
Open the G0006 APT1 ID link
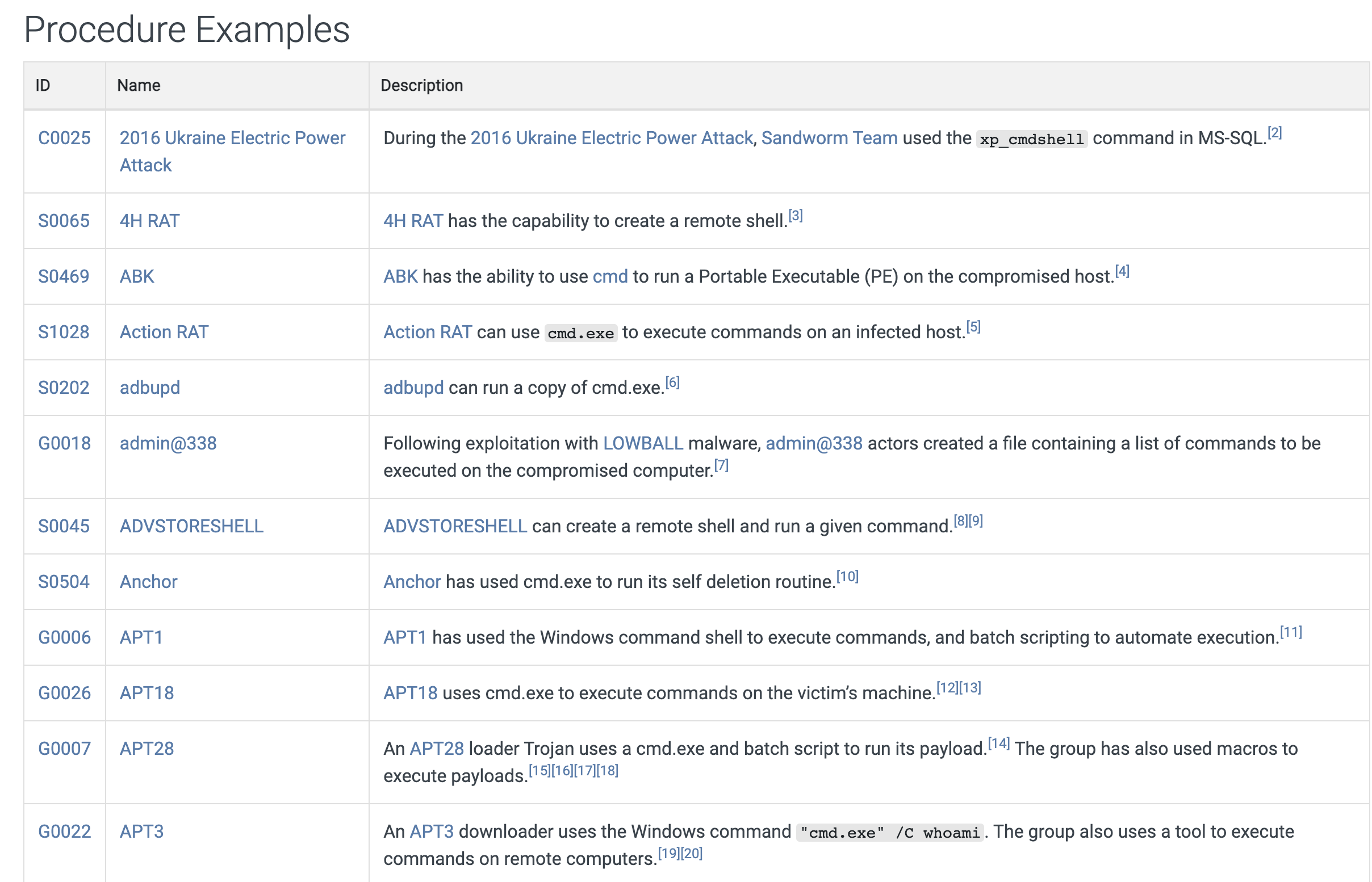[x=64, y=637]
